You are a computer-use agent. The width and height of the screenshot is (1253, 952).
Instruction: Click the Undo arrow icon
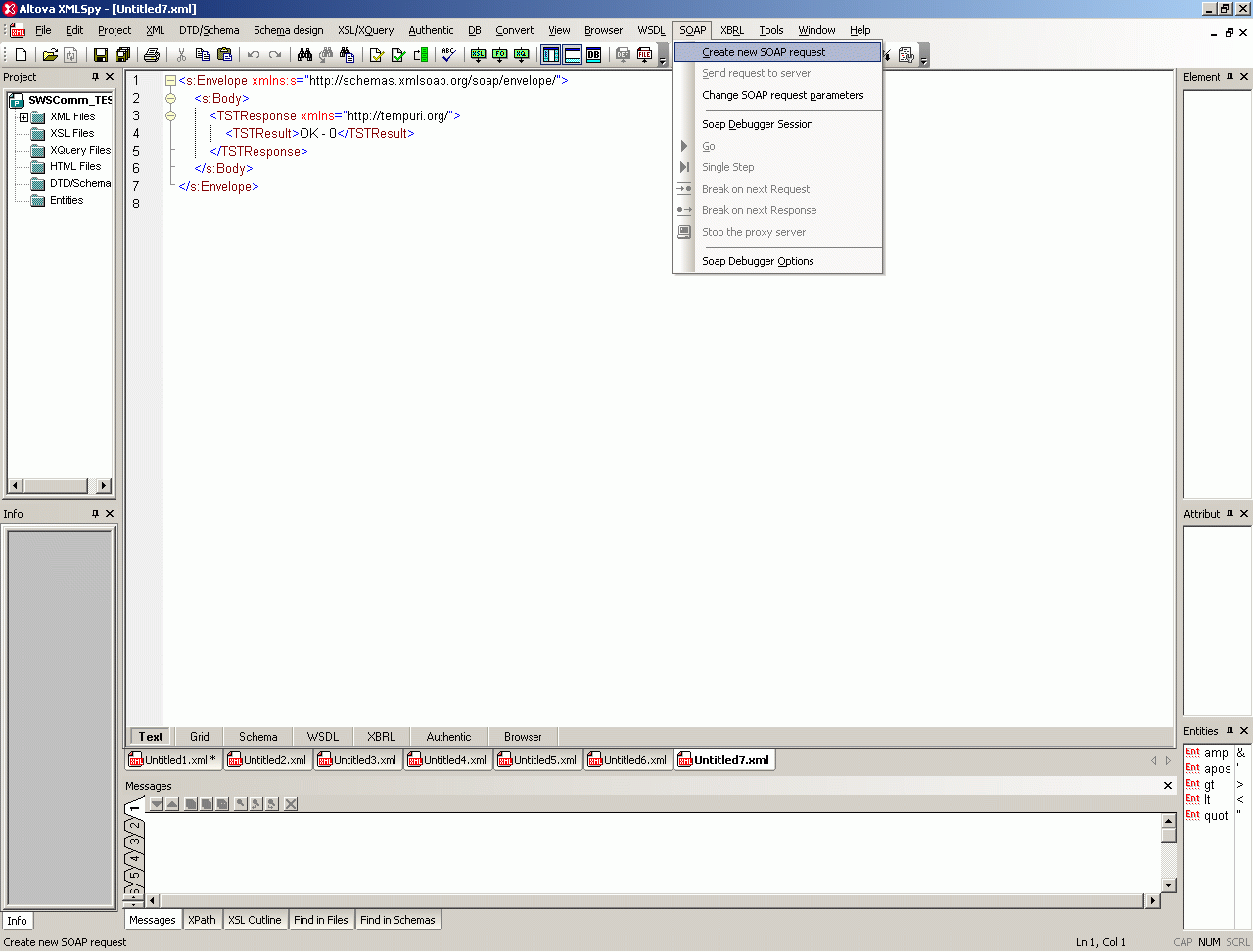[x=254, y=55]
